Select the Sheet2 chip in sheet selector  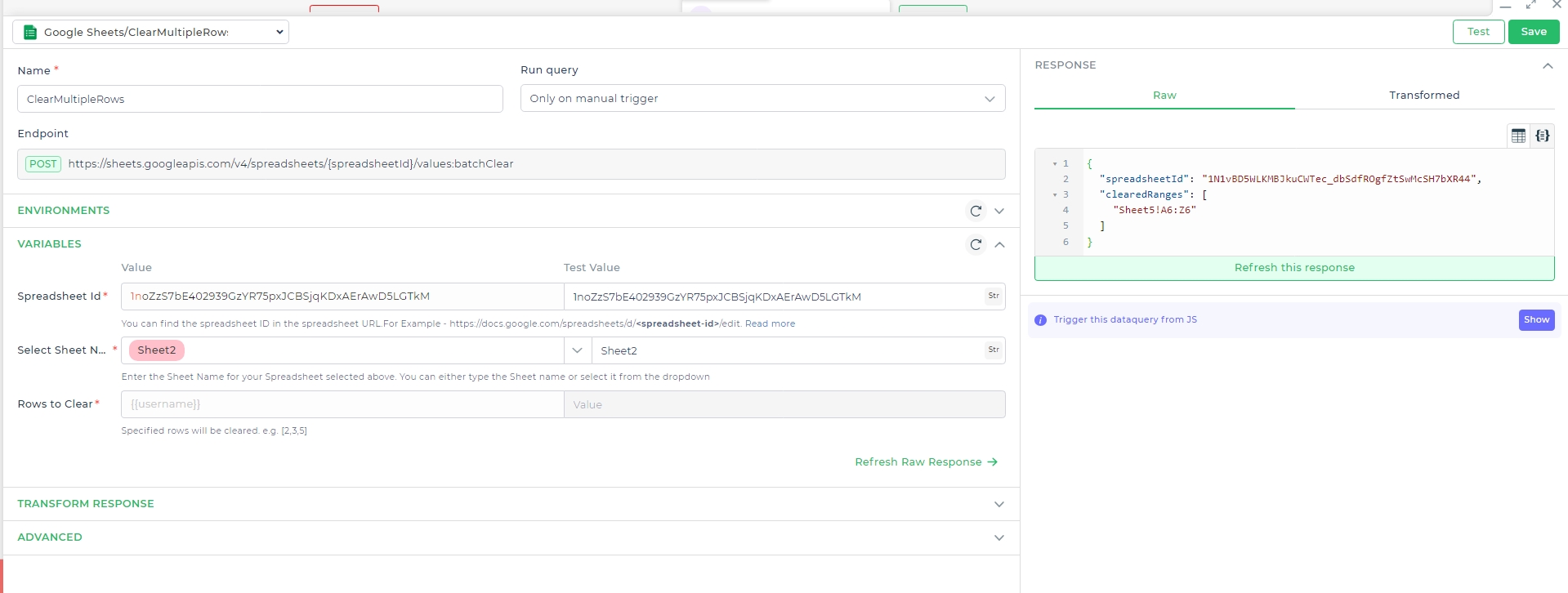[x=157, y=350]
